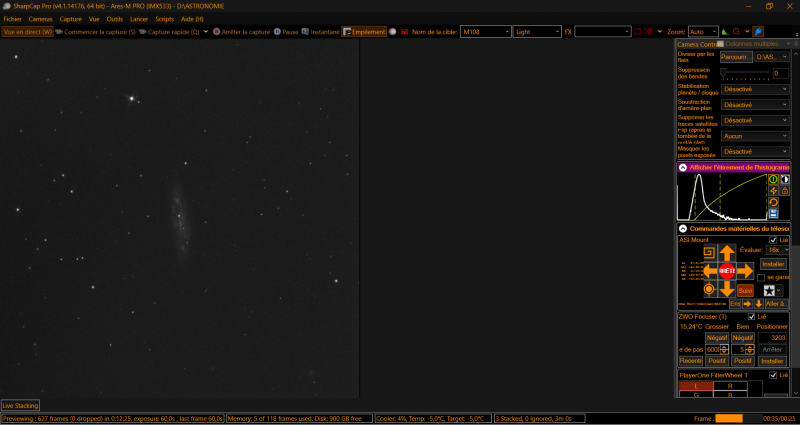This screenshot has height=425, width=800.
Task: Click the histogram reset circular arrow icon
Action: (773, 202)
